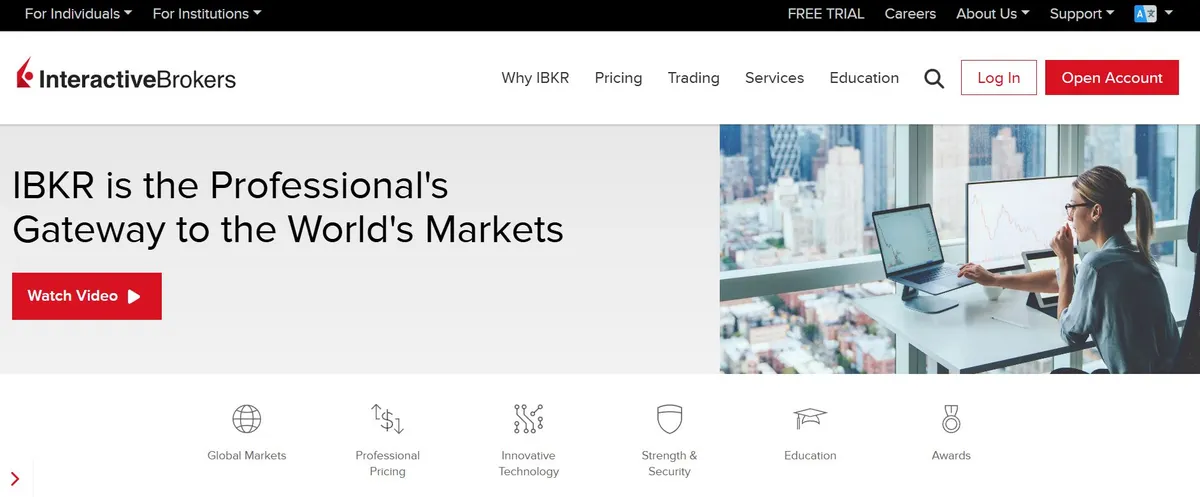
Task: Click the Open Account button
Action: pyautogui.click(x=1112, y=78)
